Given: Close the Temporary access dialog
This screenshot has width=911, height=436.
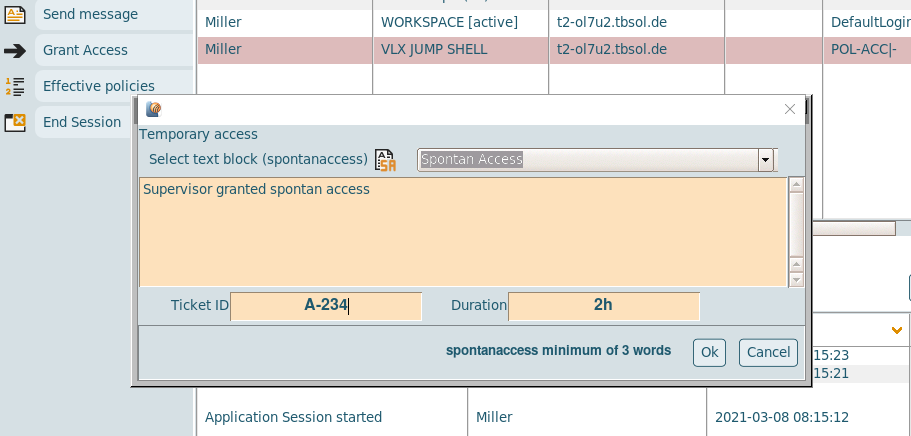Looking at the screenshot, I should click(789, 109).
